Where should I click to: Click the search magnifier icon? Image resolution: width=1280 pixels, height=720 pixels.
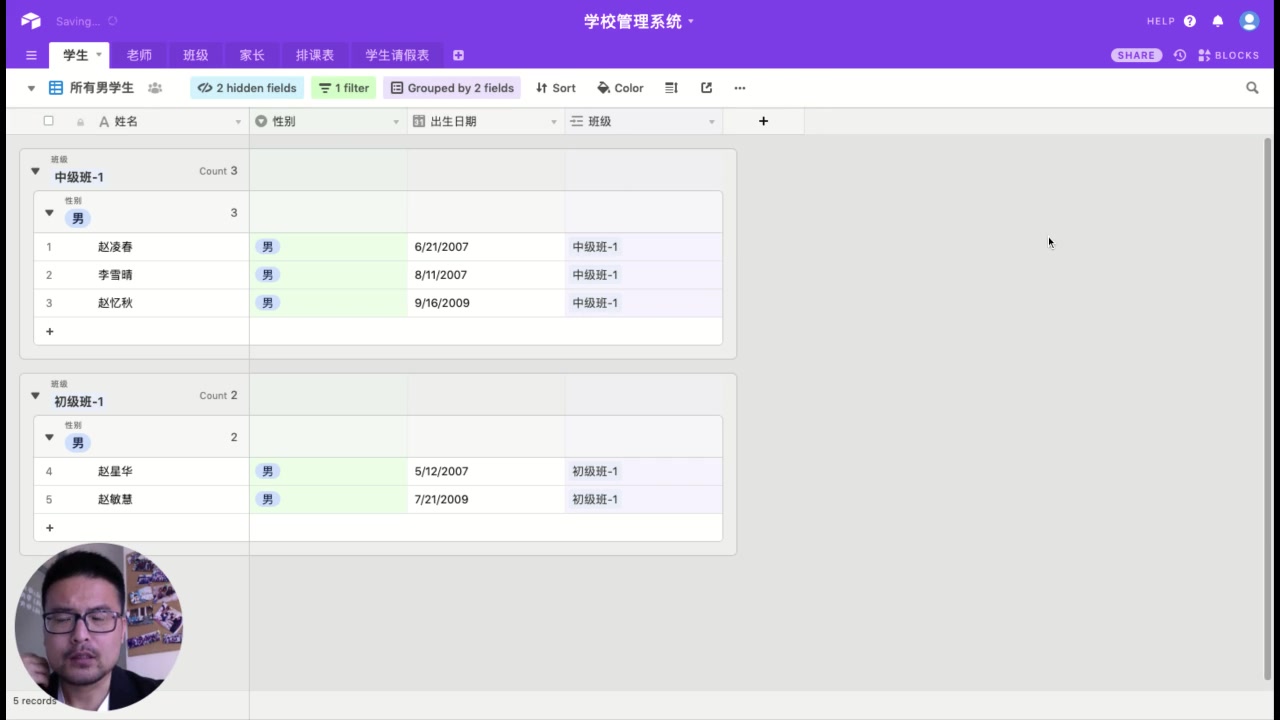[x=1252, y=88]
